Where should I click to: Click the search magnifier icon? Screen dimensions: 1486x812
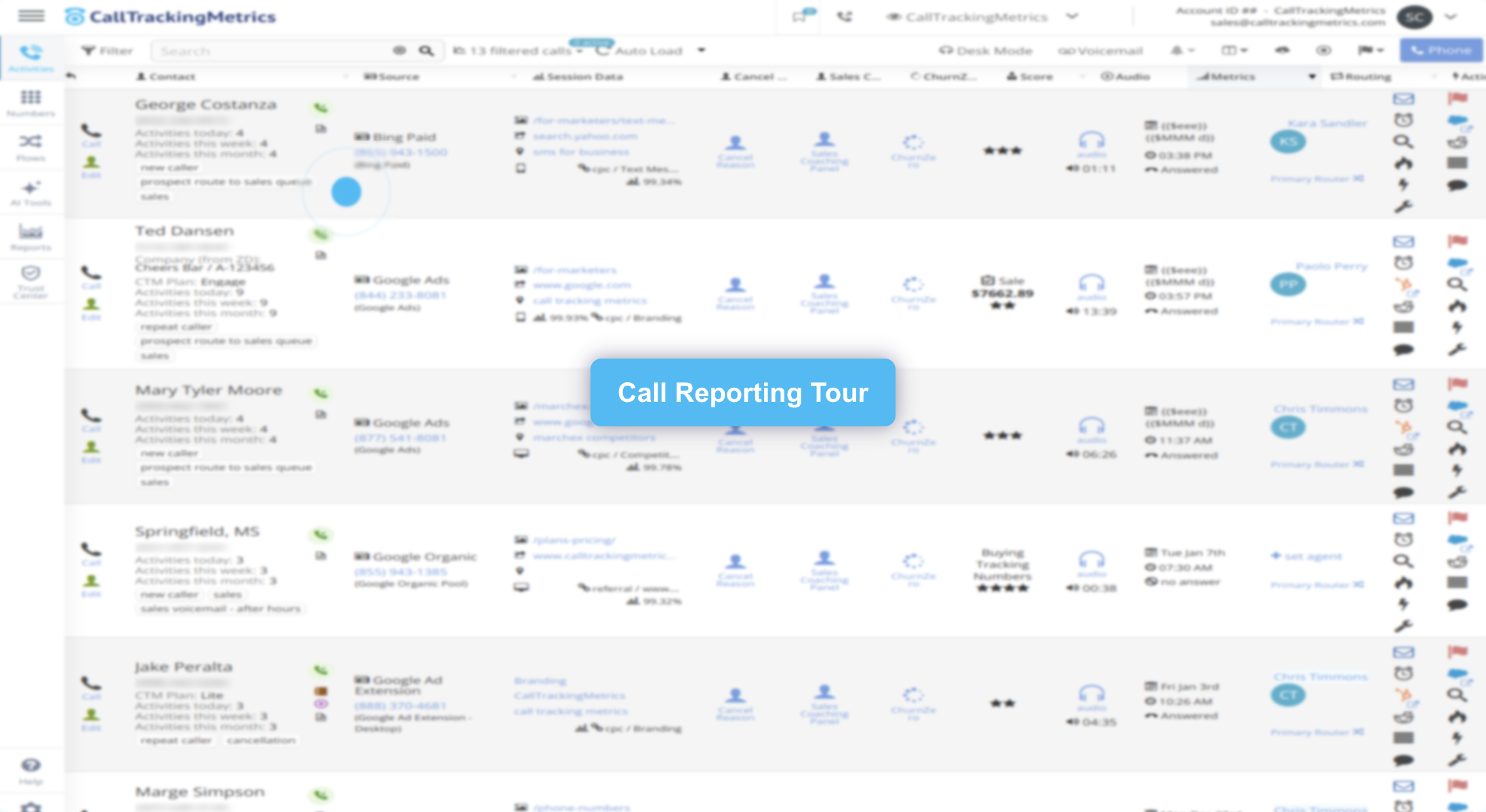coord(426,51)
